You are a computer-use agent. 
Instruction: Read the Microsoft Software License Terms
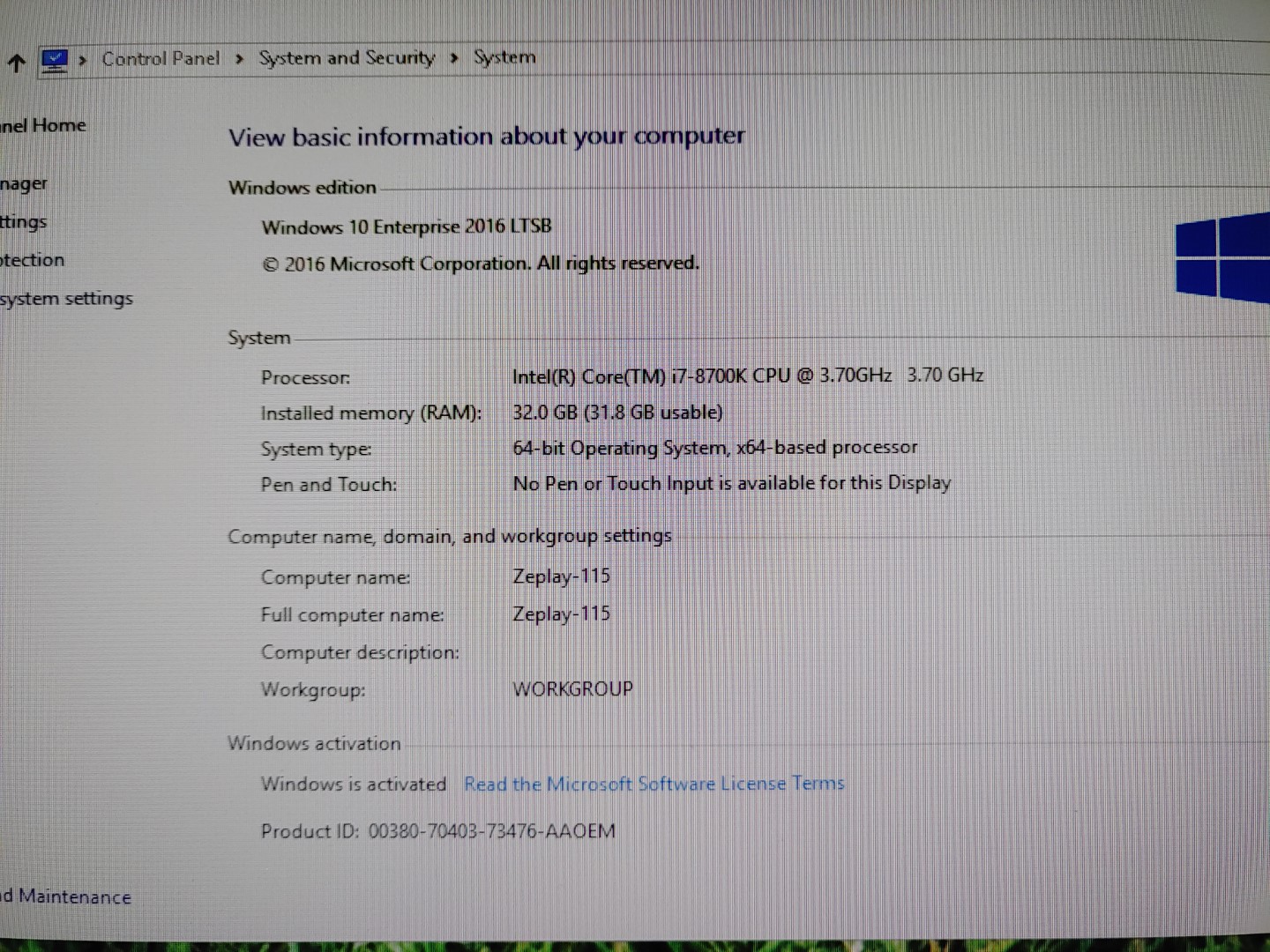tap(654, 784)
